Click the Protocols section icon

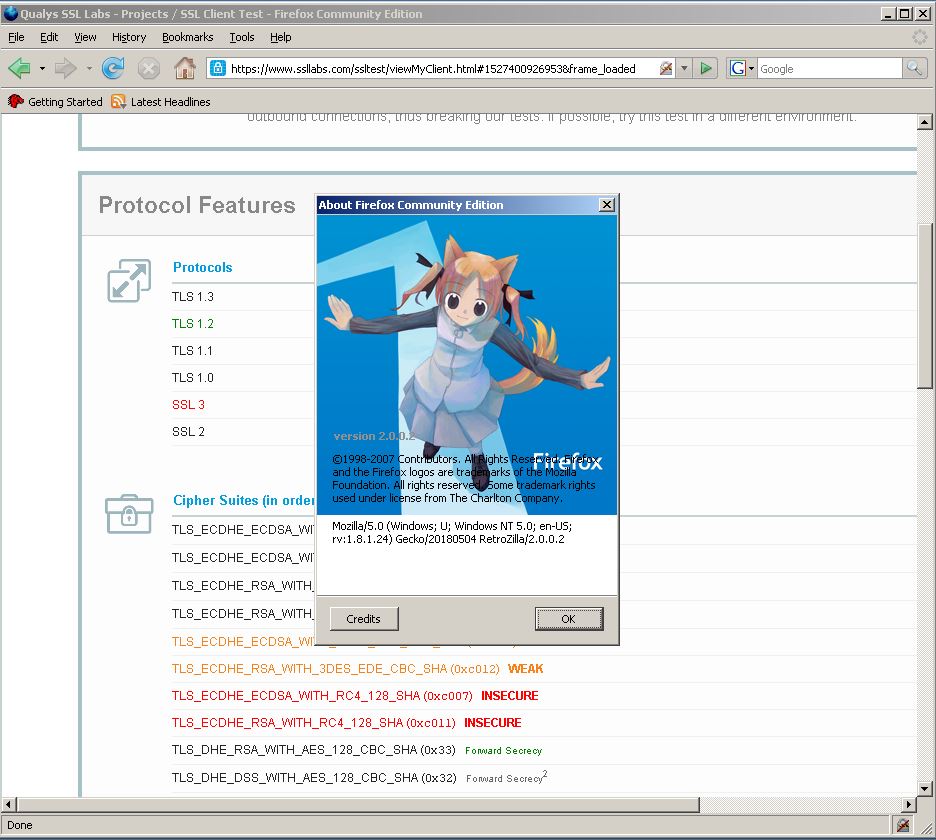coord(129,281)
